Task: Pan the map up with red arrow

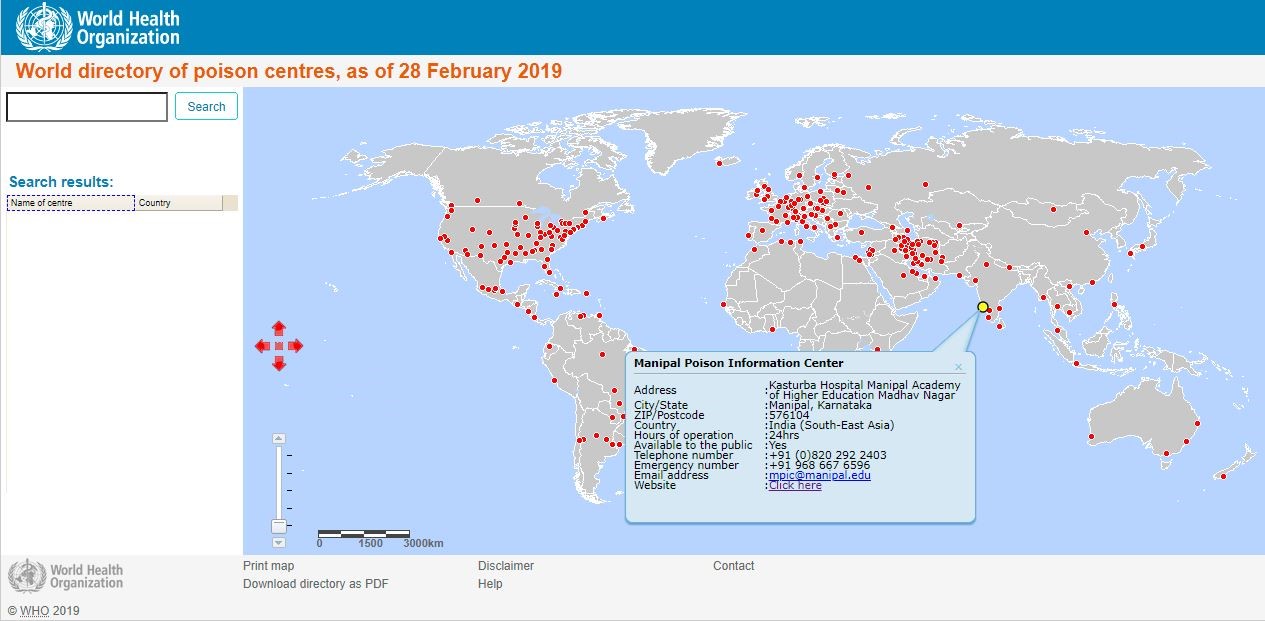Action: (279, 328)
